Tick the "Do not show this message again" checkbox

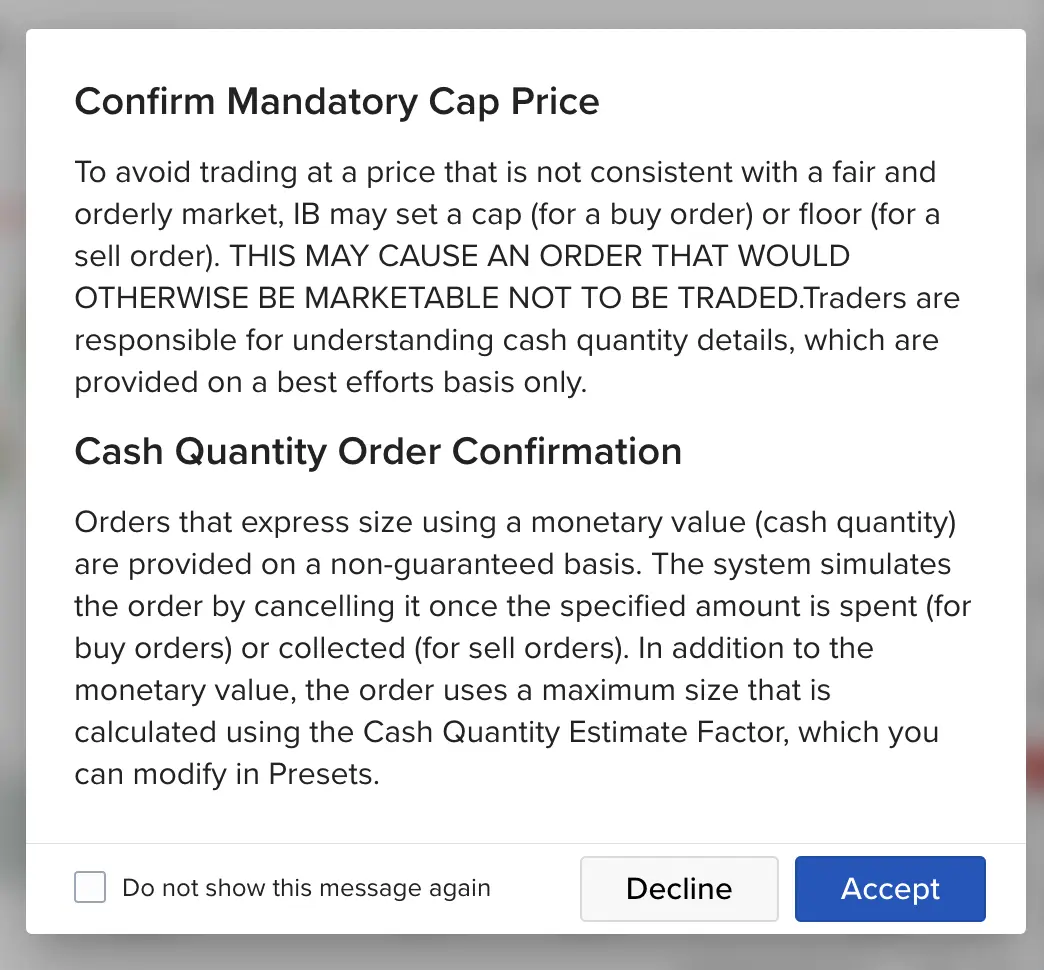[90, 887]
